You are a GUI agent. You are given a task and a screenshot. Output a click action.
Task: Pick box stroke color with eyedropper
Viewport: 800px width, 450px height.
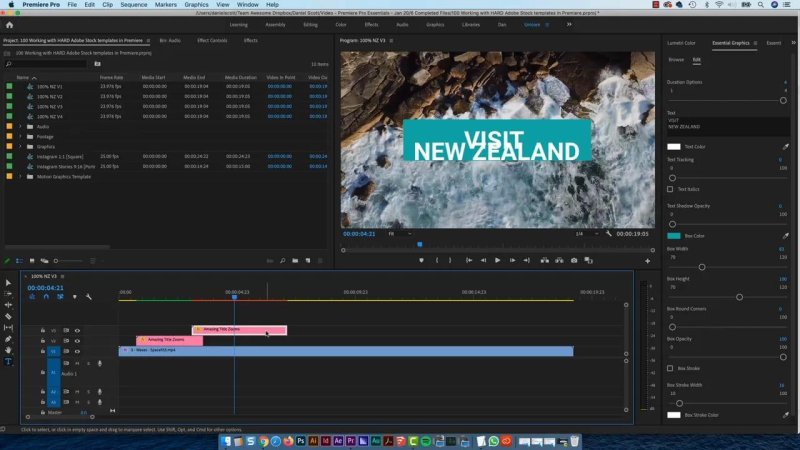(785, 415)
